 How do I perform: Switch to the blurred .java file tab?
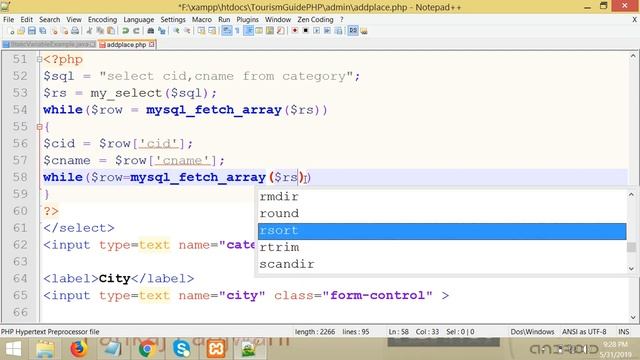(49, 44)
